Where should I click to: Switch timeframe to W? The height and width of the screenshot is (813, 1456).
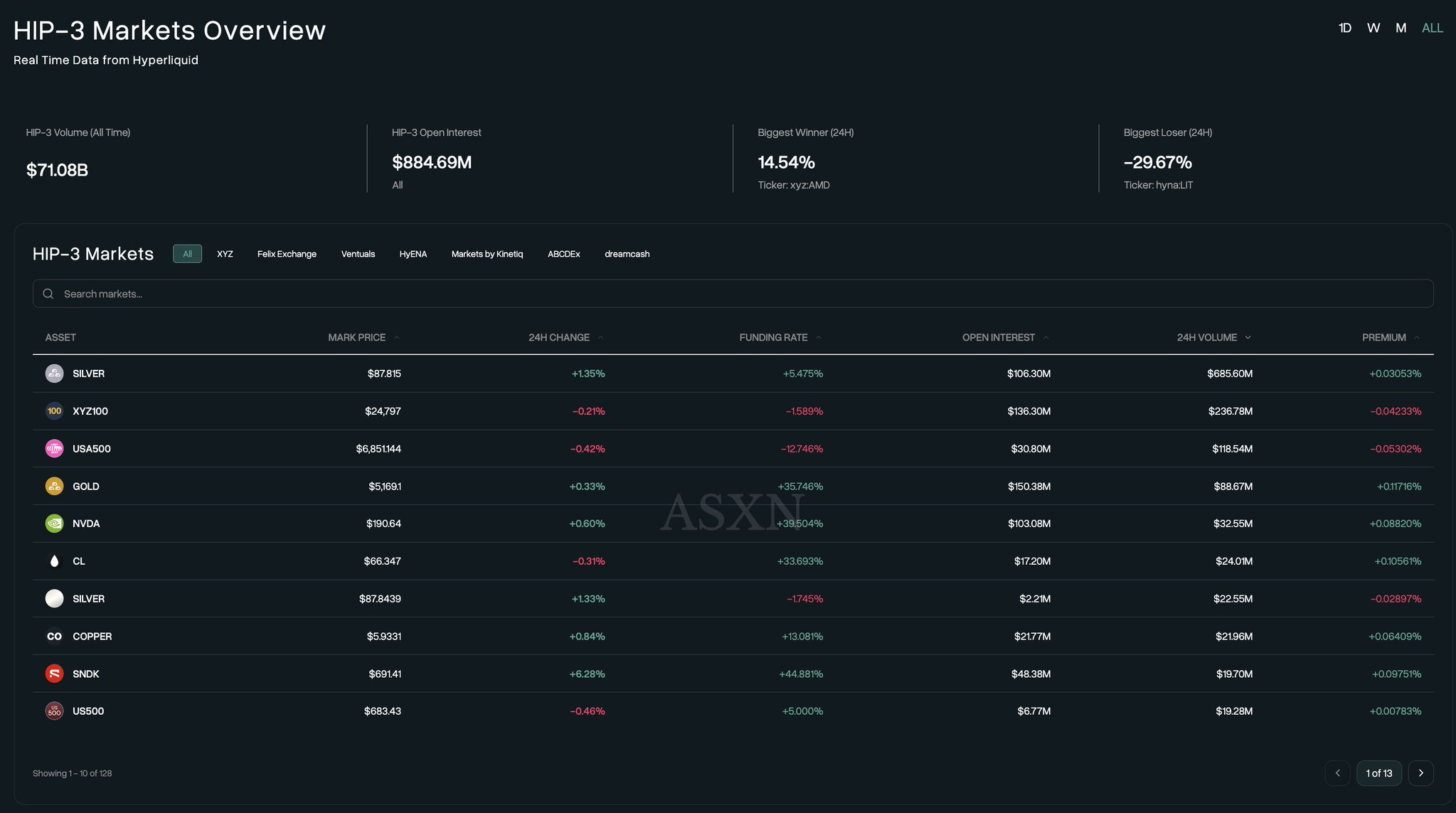click(x=1373, y=28)
